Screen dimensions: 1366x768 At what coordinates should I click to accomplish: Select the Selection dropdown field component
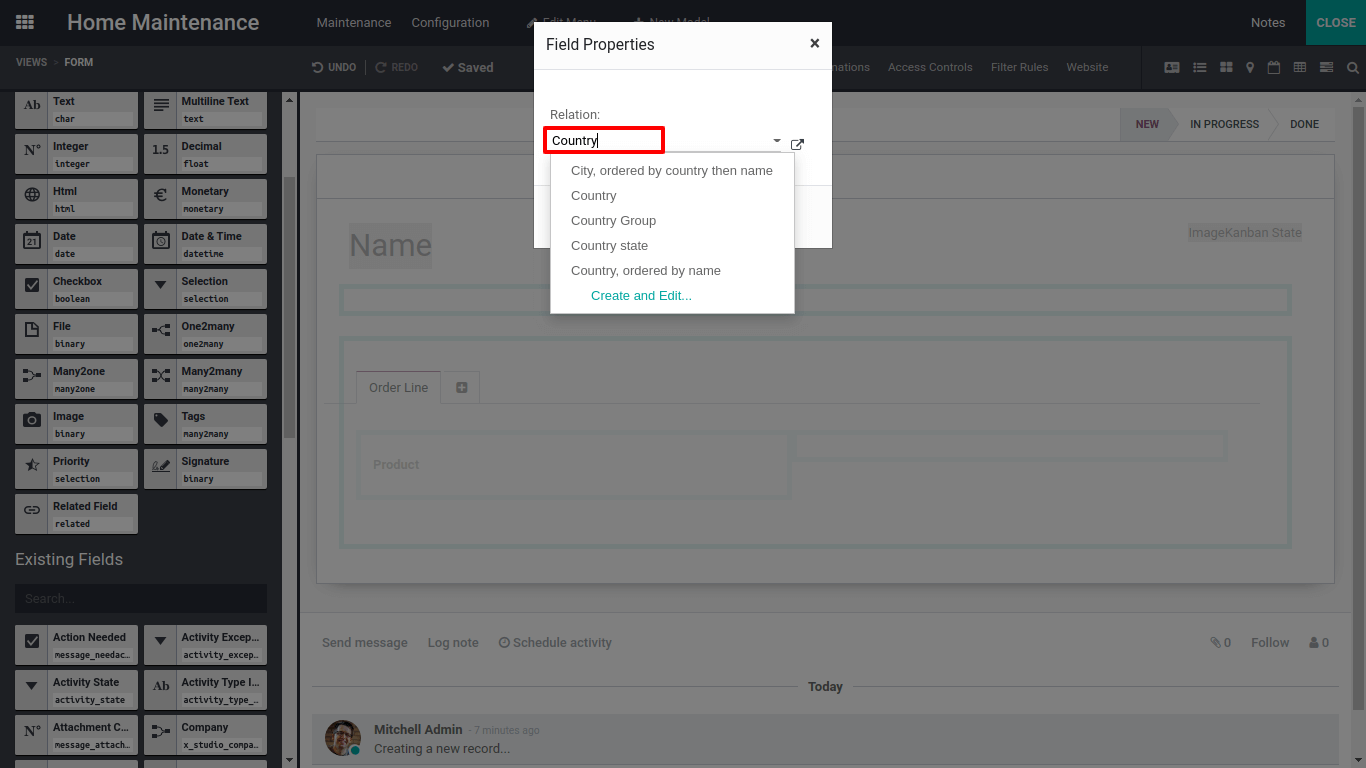(205, 289)
